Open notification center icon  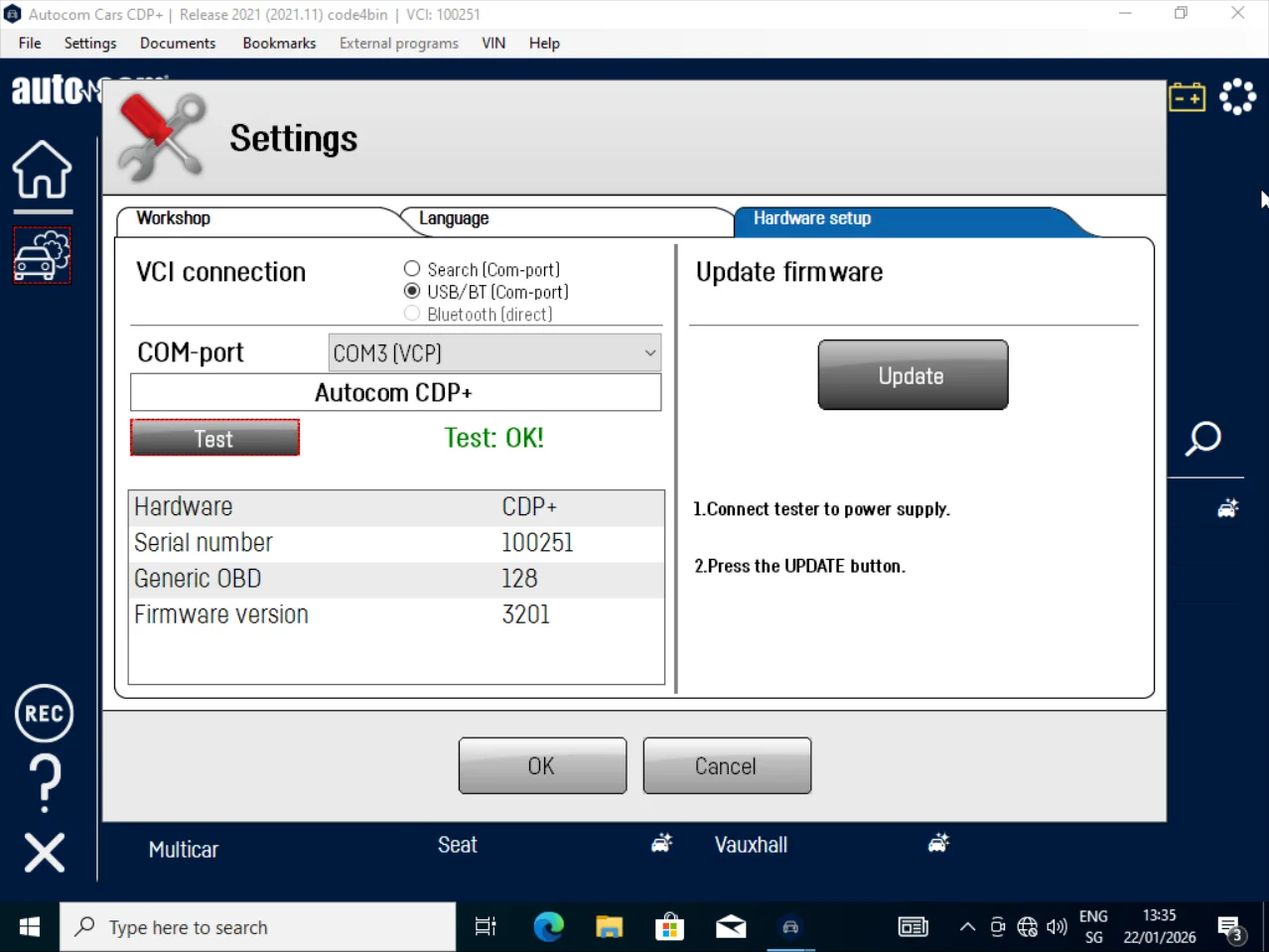1231,928
